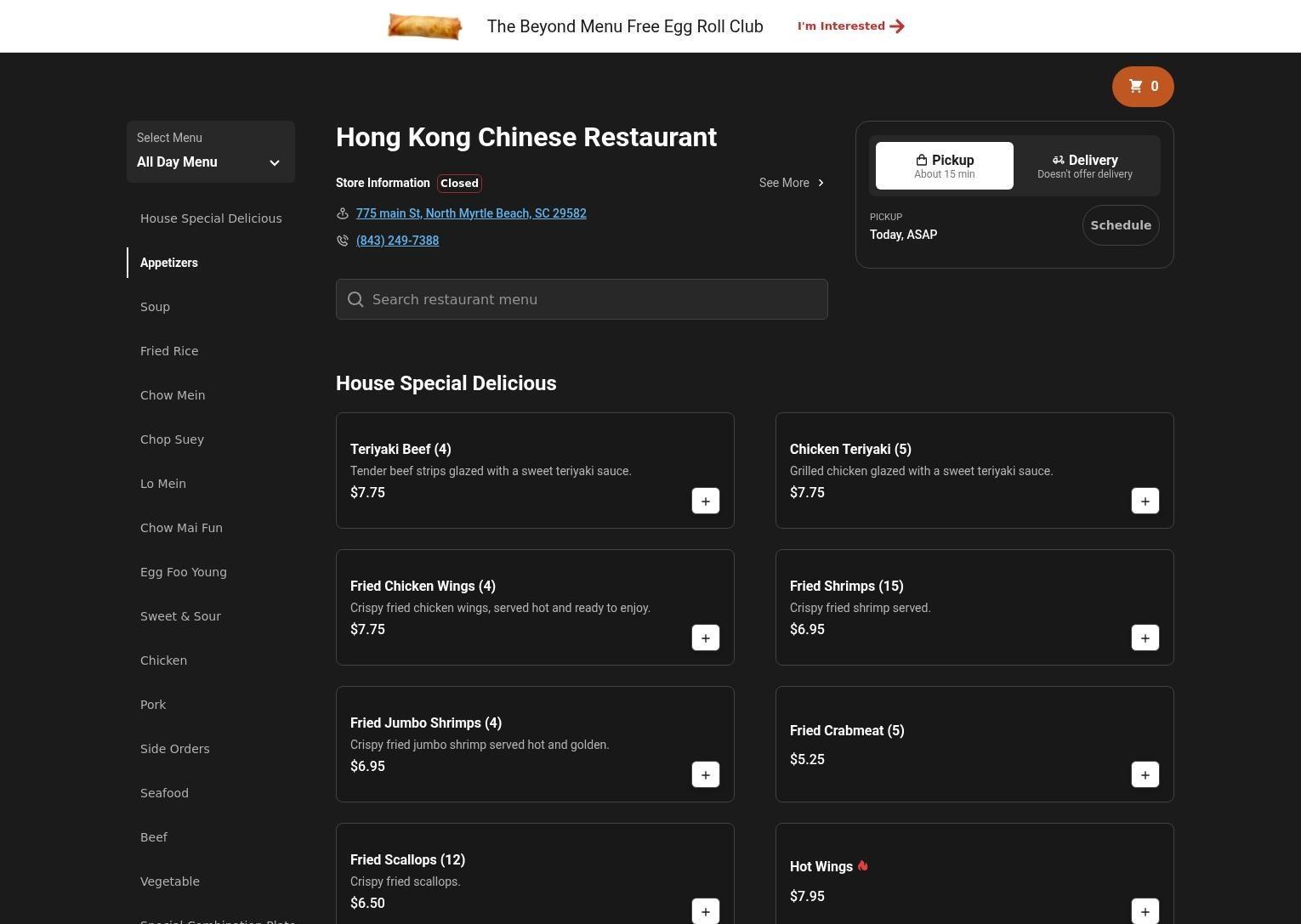Add Fried Scallops (12) plus icon
The width and height of the screenshot is (1301, 924).
coord(705,911)
